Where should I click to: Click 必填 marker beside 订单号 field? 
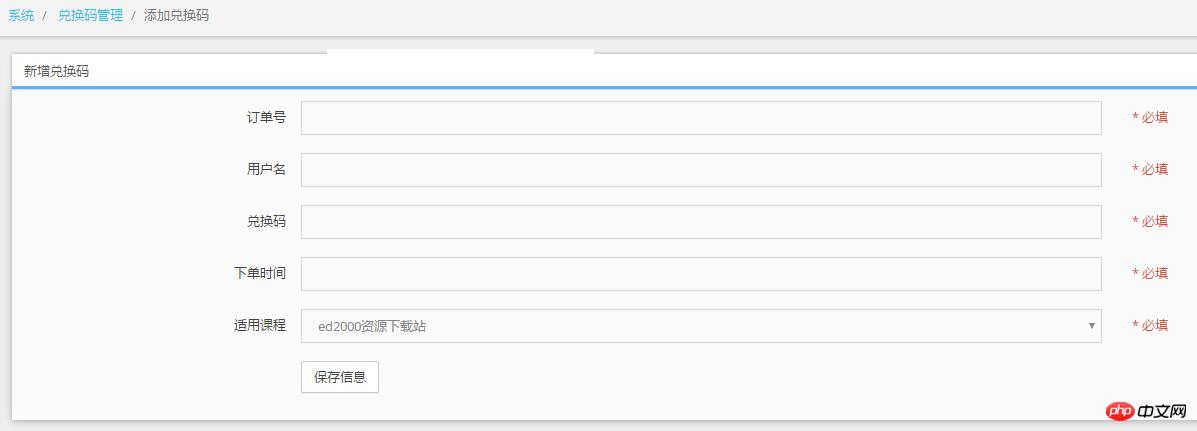click(x=1150, y=118)
